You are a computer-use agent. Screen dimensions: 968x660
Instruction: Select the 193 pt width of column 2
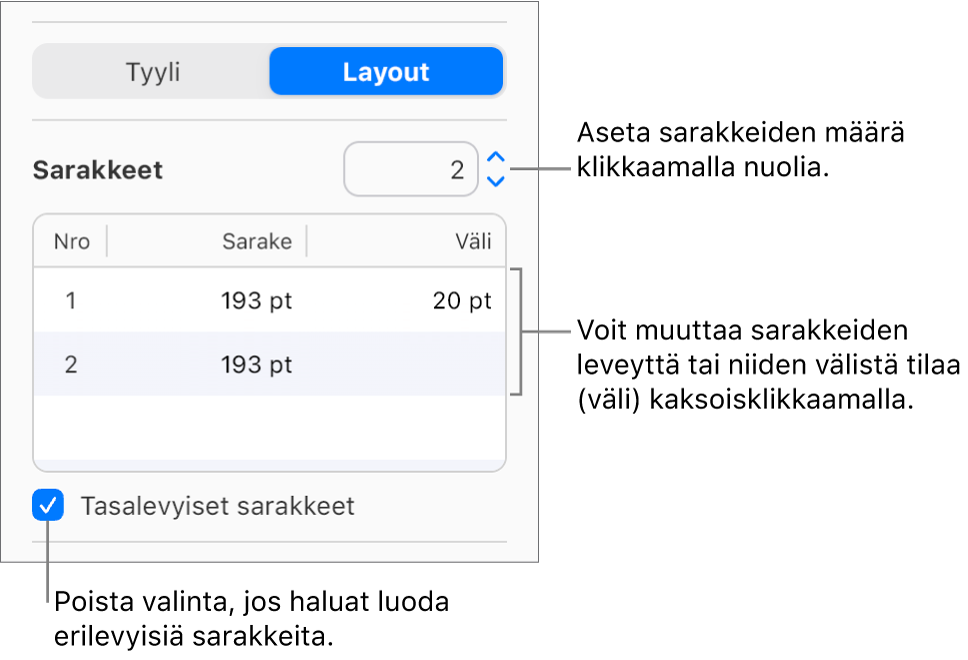tap(256, 364)
